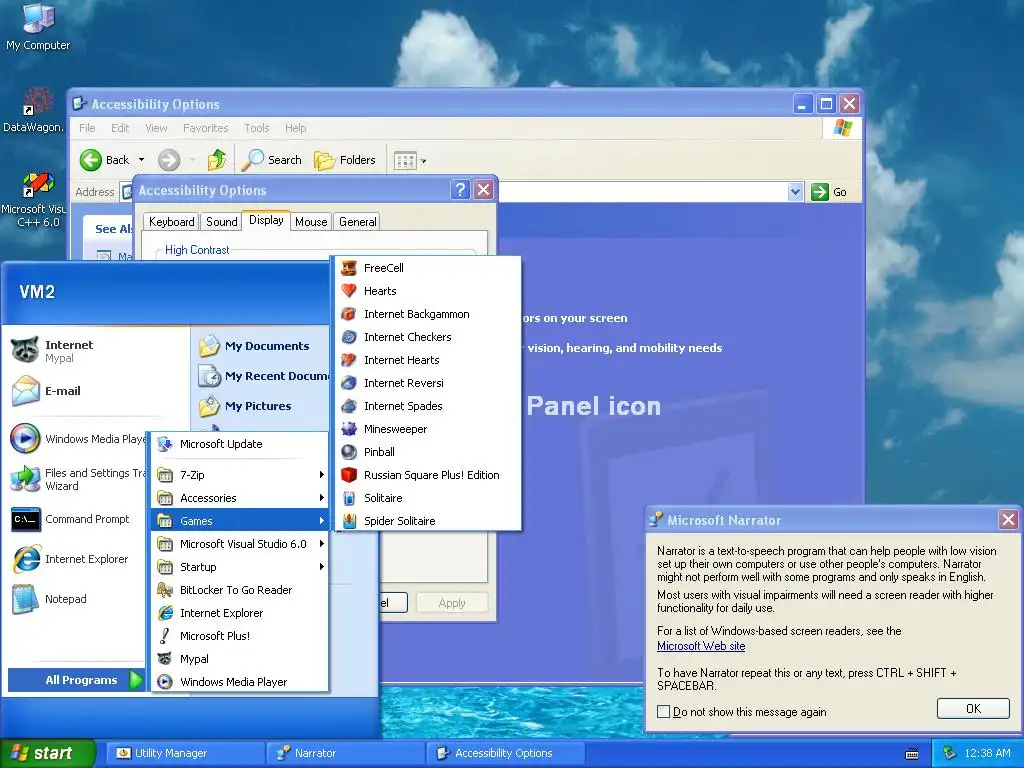This screenshot has height=768, width=1024.
Task: Click the dialog Help question mark button
Action: click(x=460, y=190)
